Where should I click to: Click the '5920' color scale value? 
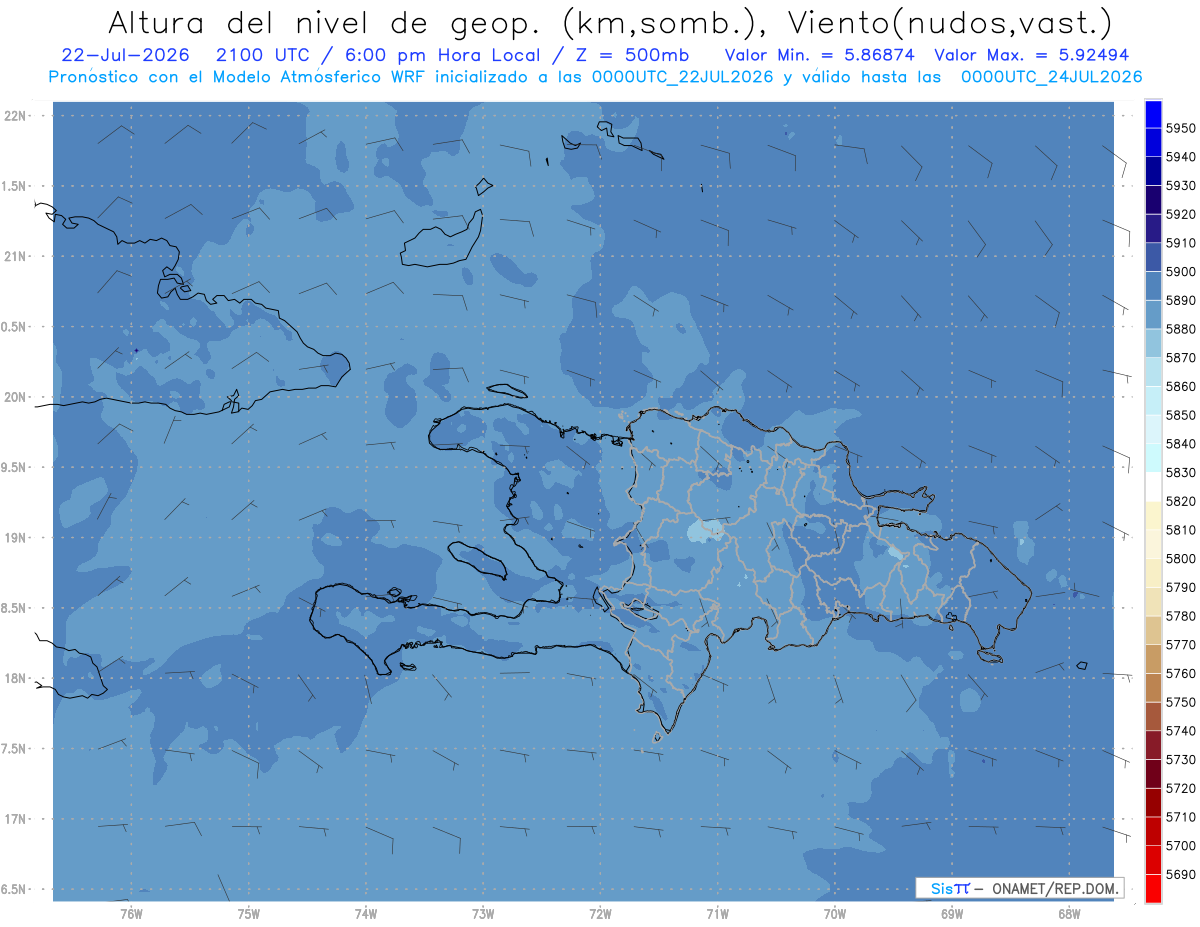coord(1181,214)
